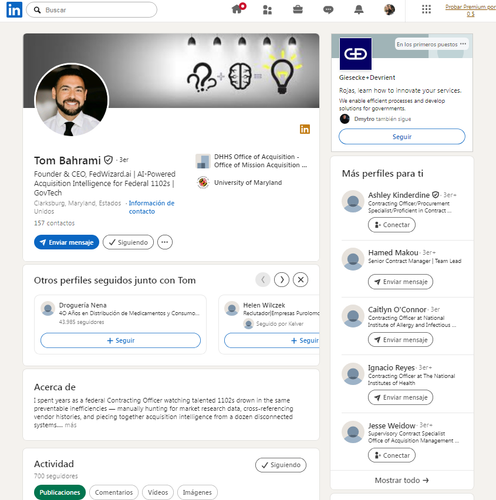Click the University of Maryland logo icon
This screenshot has width=496, height=500.
pyautogui.click(x=203, y=182)
